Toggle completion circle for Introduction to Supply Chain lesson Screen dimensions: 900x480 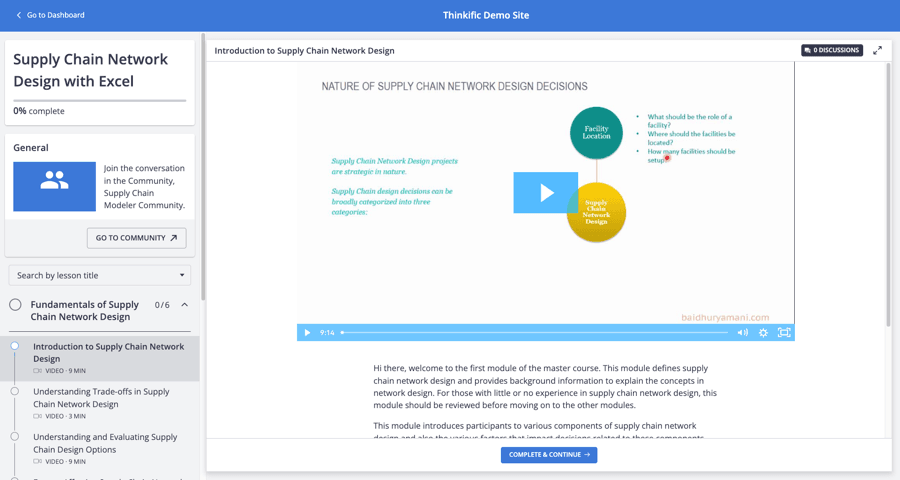coord(15,346)
